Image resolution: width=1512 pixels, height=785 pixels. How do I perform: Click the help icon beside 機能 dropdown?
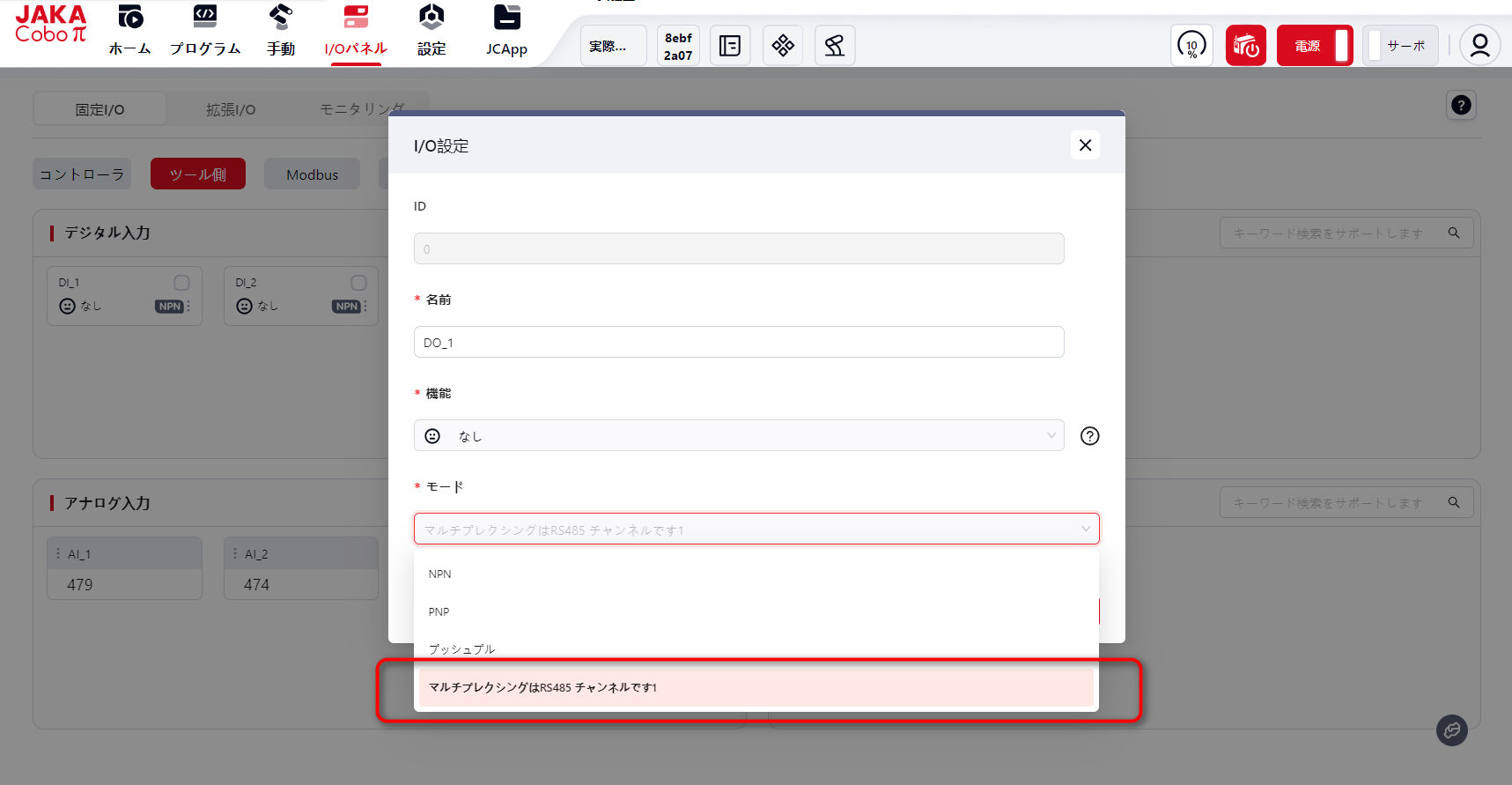point(1089,436)
